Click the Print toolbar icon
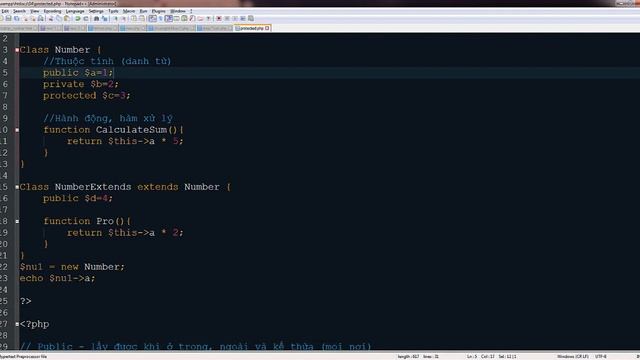This screenshot has height=360, width=640. pyautogui.click(x=40, y=18)
